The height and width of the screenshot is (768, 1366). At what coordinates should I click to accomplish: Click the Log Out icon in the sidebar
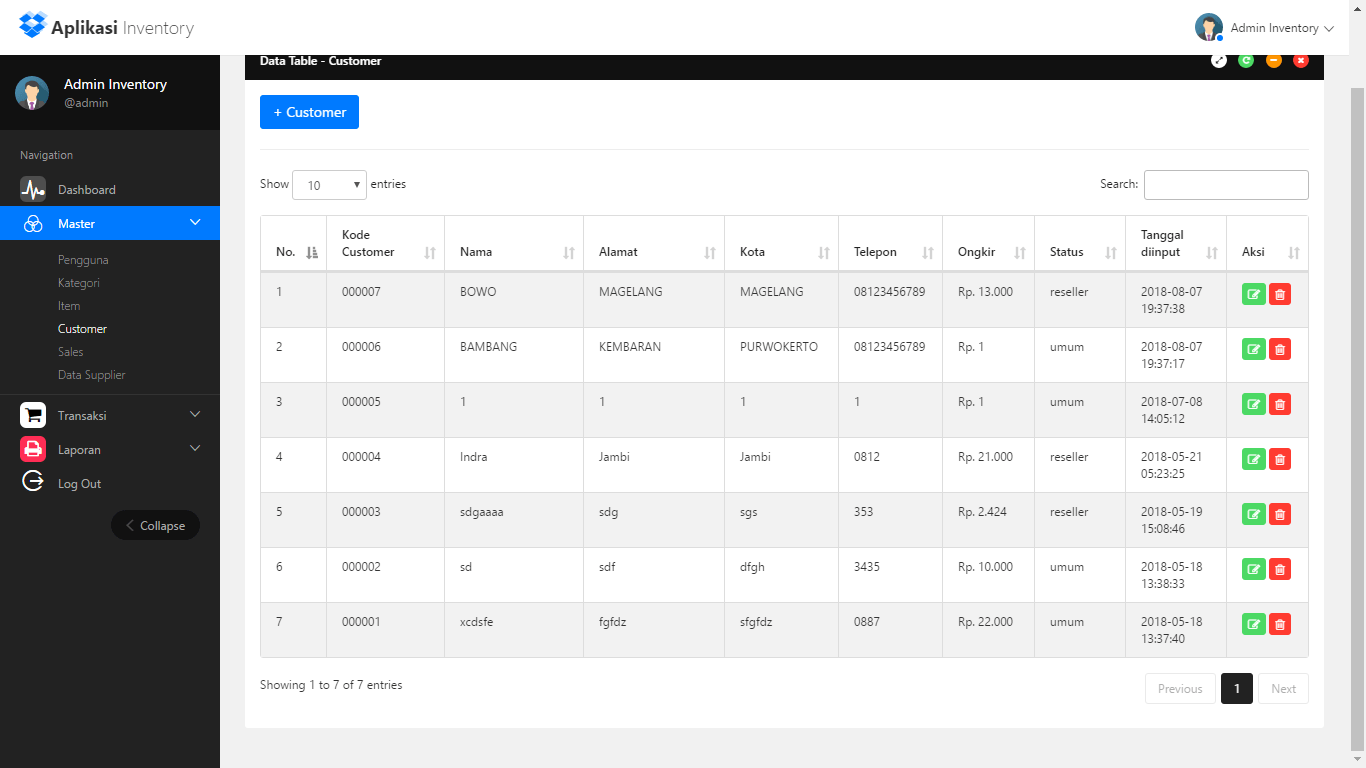[31, 482]
